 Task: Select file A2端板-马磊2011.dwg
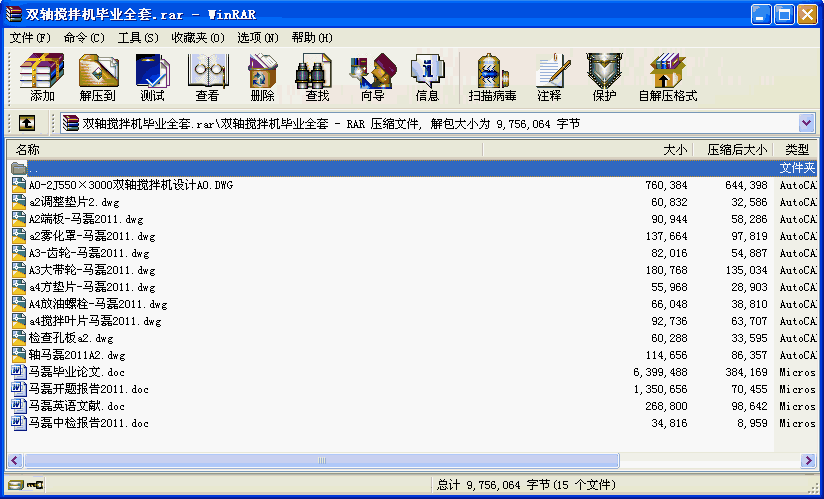tap(86, 219)
